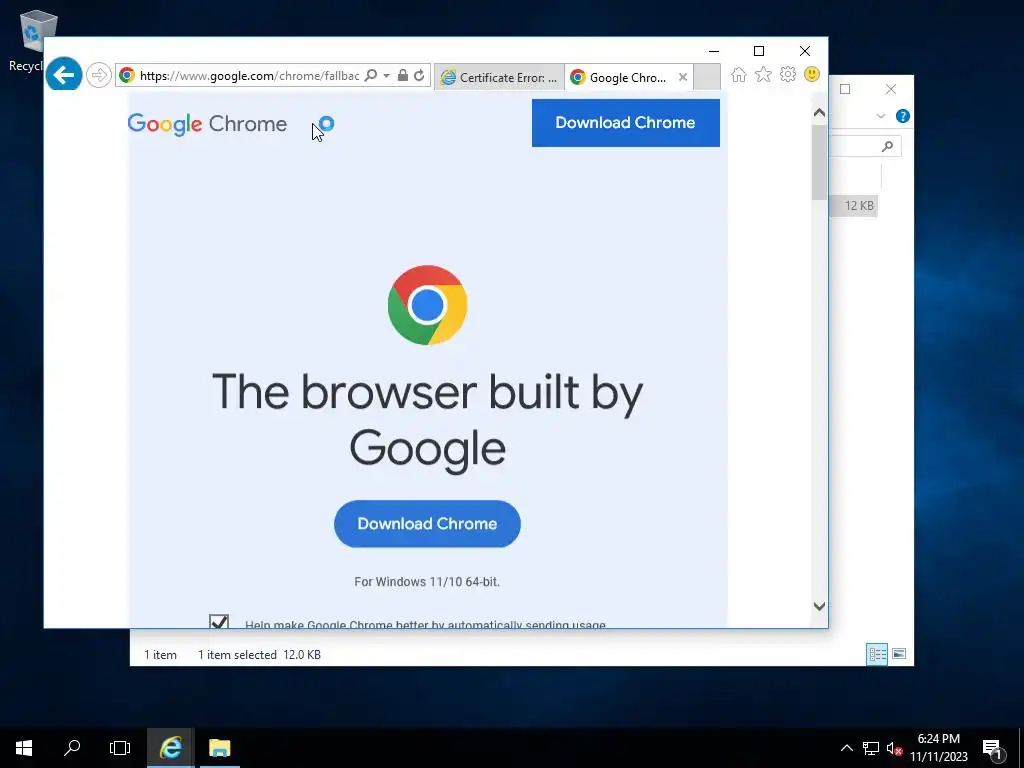
Task: Click the scroll up arrow of the page
Action: [819, 113]
